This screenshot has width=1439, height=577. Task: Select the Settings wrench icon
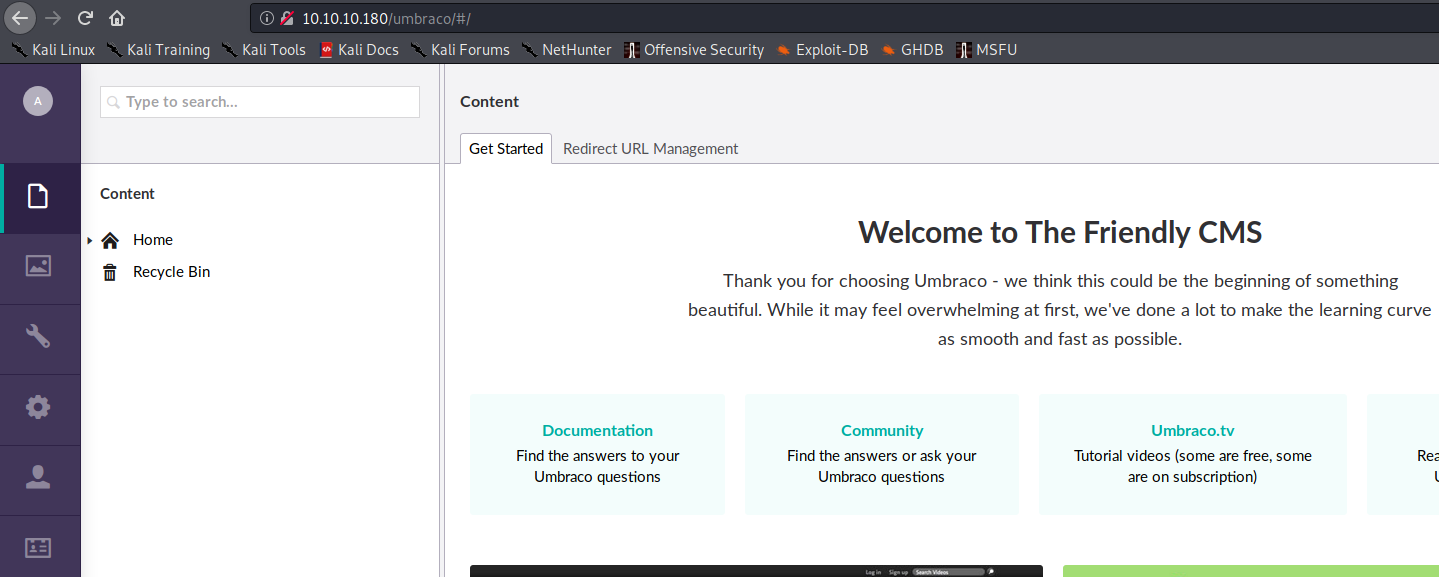[x=40, y=338]
